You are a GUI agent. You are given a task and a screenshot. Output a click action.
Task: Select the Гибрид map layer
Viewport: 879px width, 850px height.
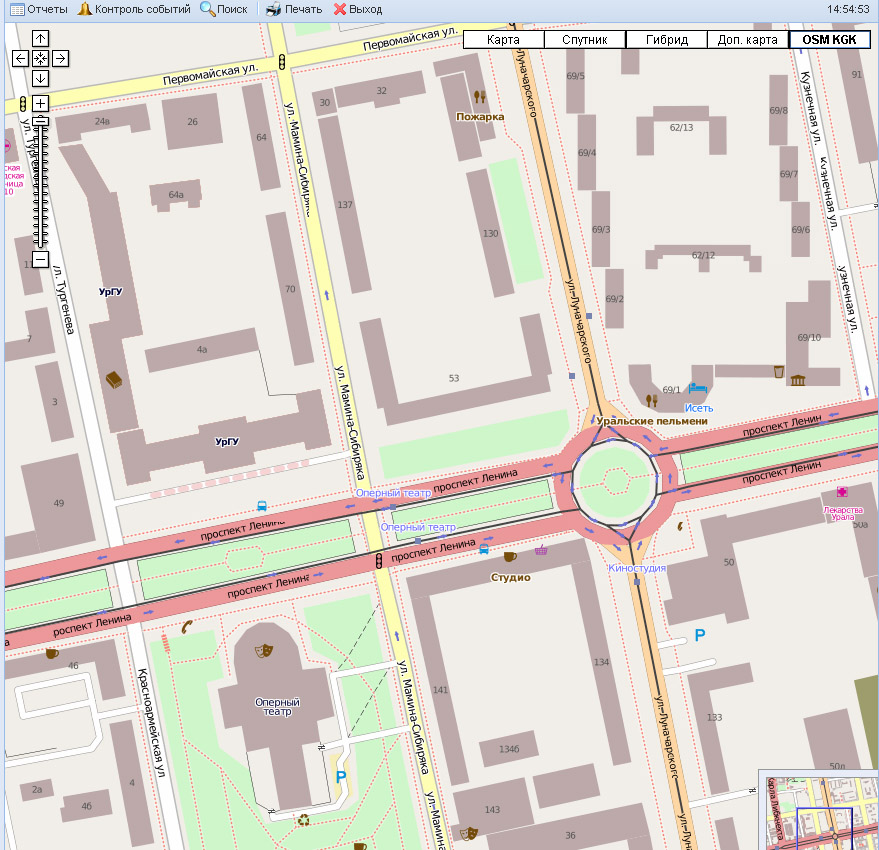tap(667, 40)
